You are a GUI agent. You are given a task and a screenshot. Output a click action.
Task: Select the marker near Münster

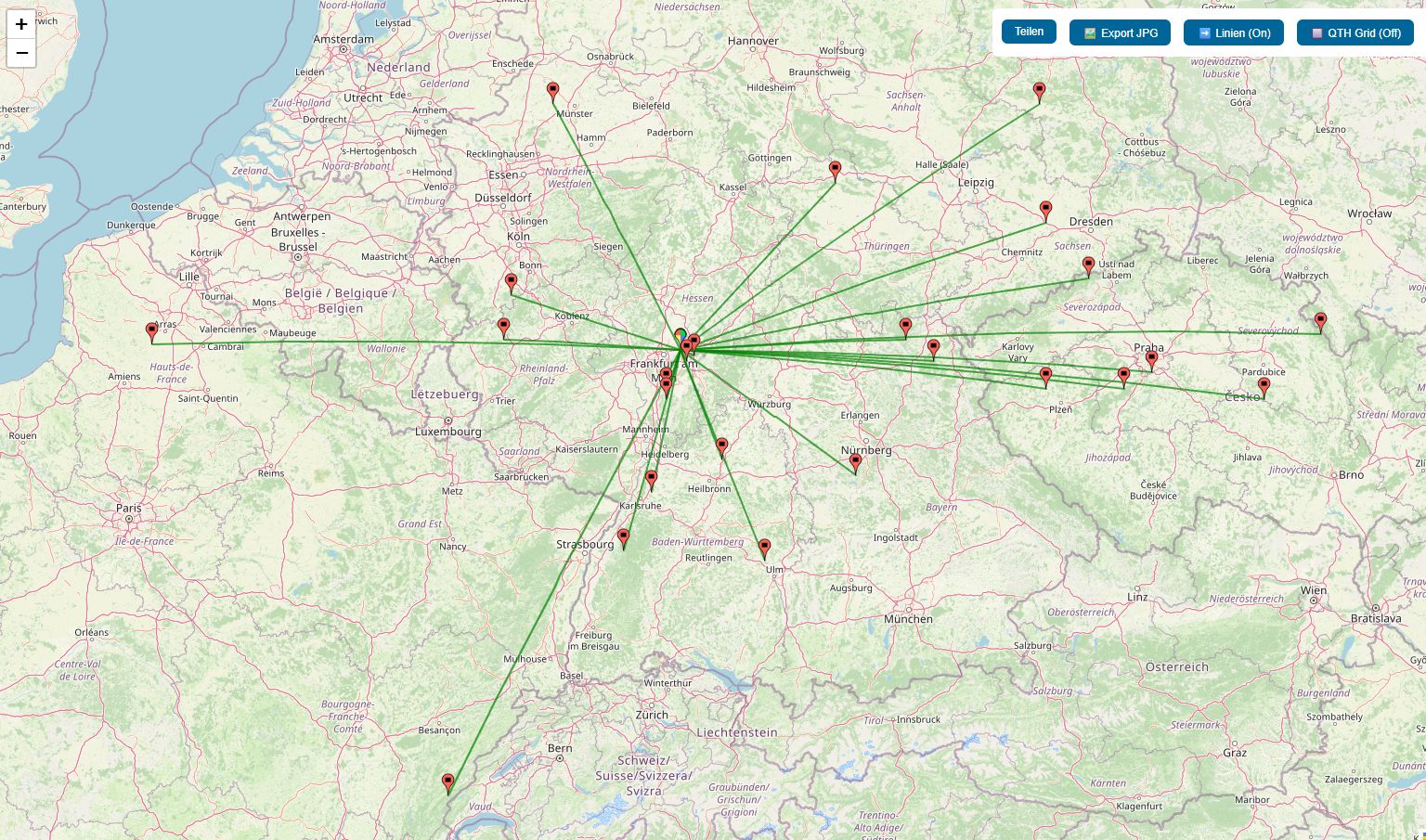tap(553, 91)
